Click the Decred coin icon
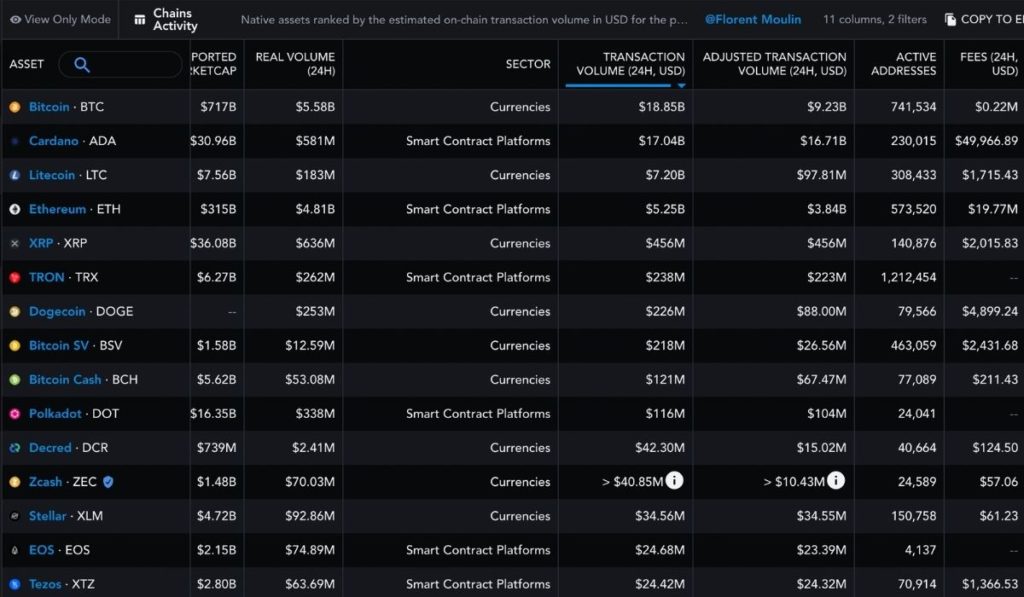 click(14, 447)
